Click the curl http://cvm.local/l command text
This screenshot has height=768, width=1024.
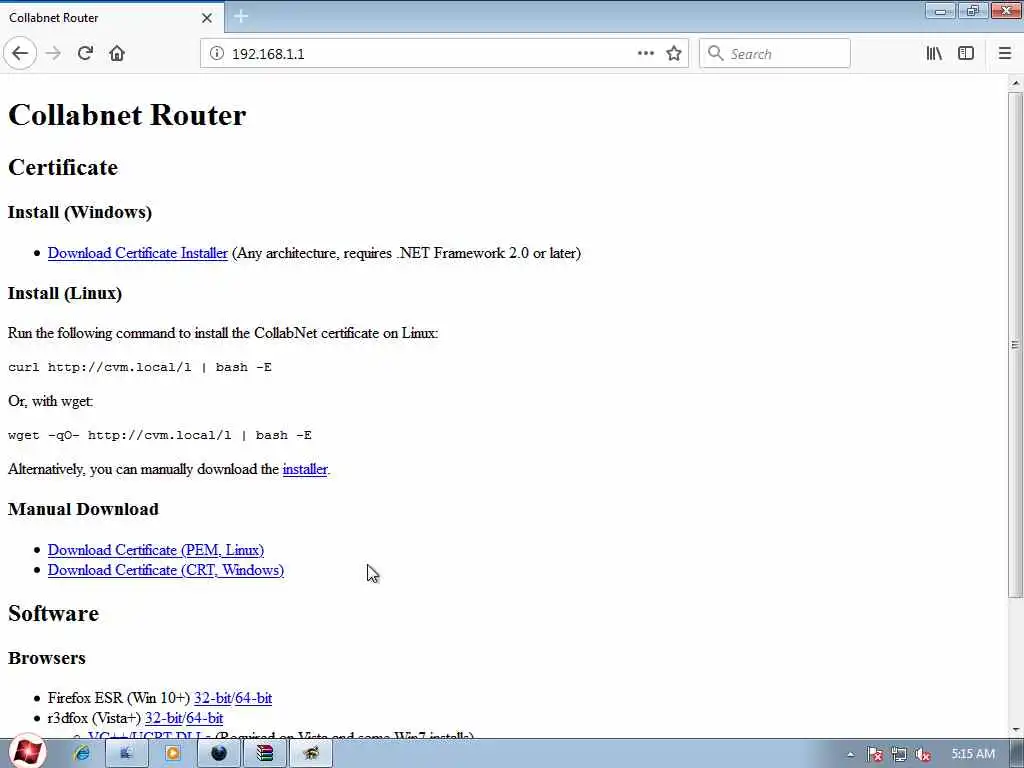coord(140,367)
